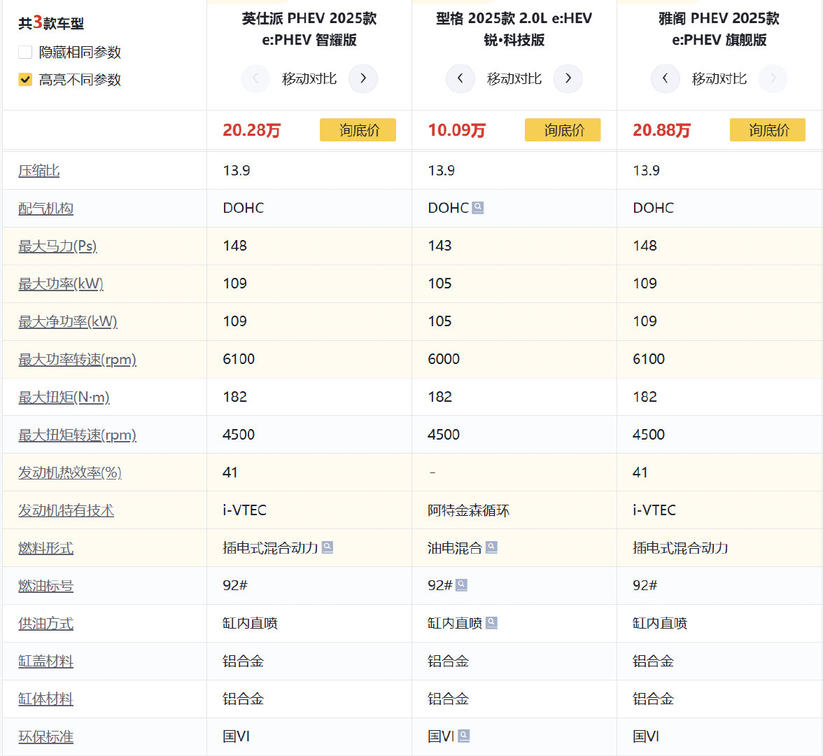Click the 型格 2025款 2.0L e:HEV 锐·科技版 title
823x756 pixels.
coord(514,29)
